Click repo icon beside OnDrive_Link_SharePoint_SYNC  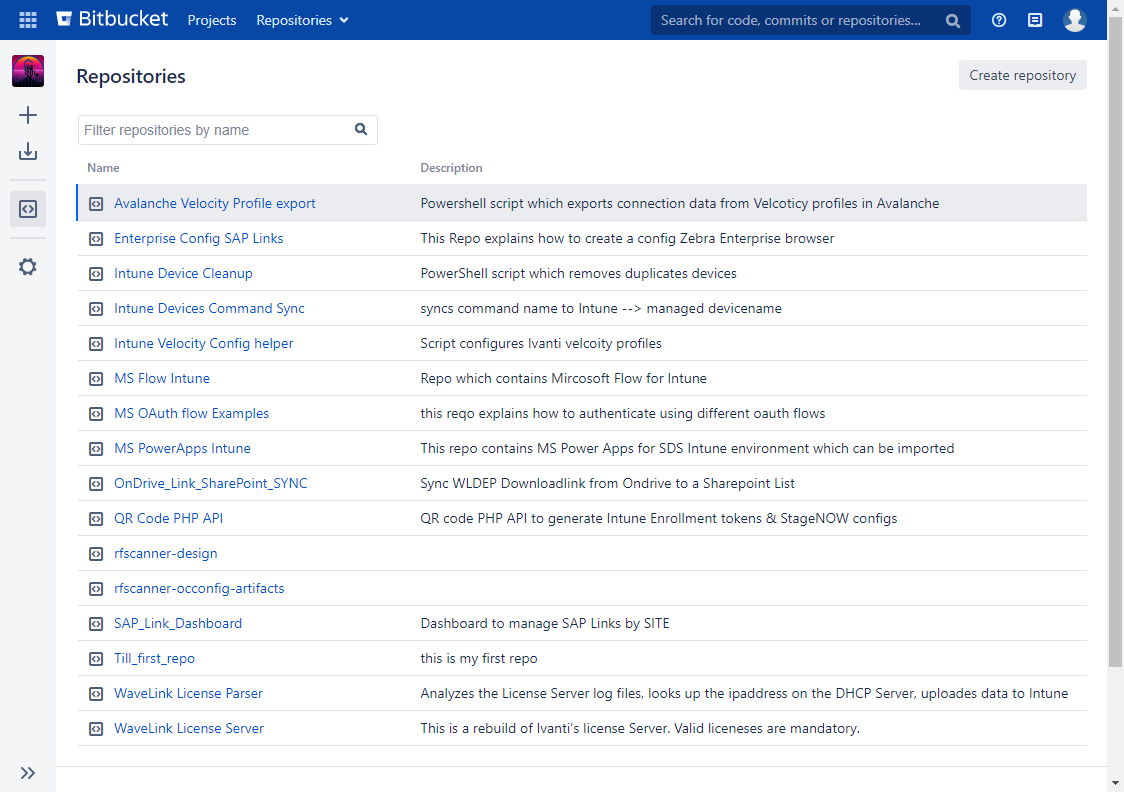96,484
